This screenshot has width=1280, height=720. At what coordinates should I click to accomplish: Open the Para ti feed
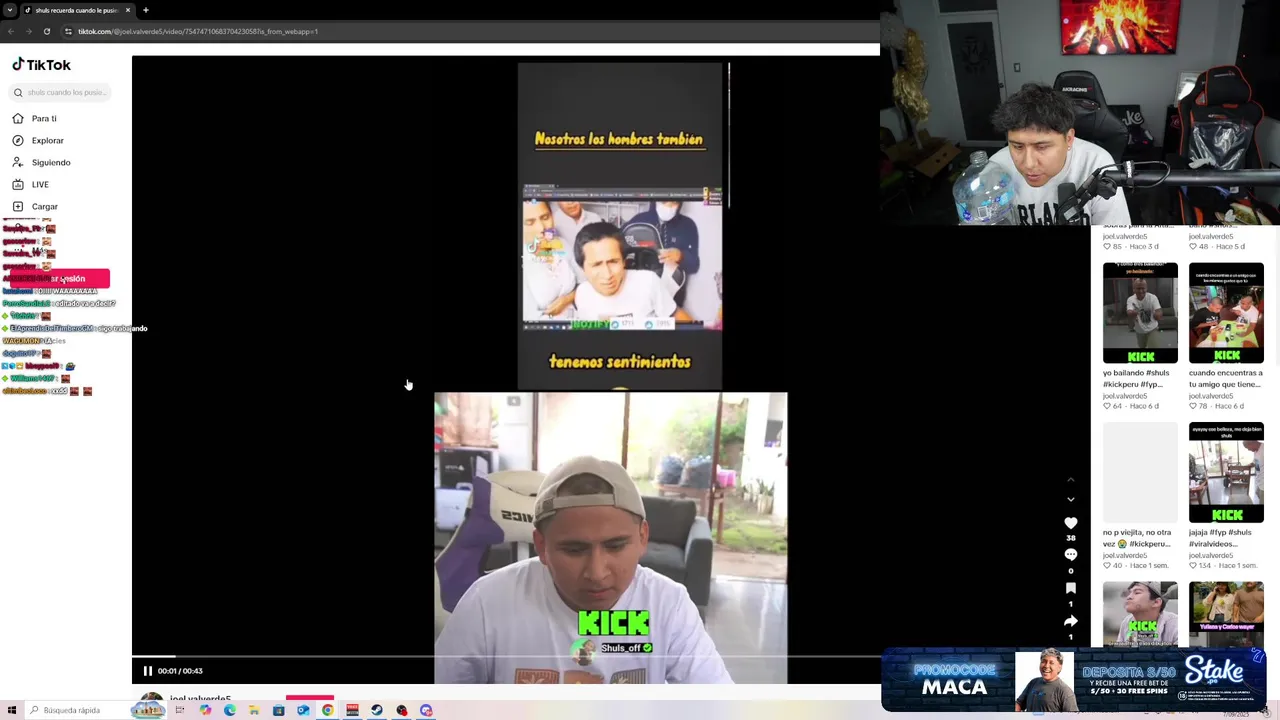[x=44, y=118]
